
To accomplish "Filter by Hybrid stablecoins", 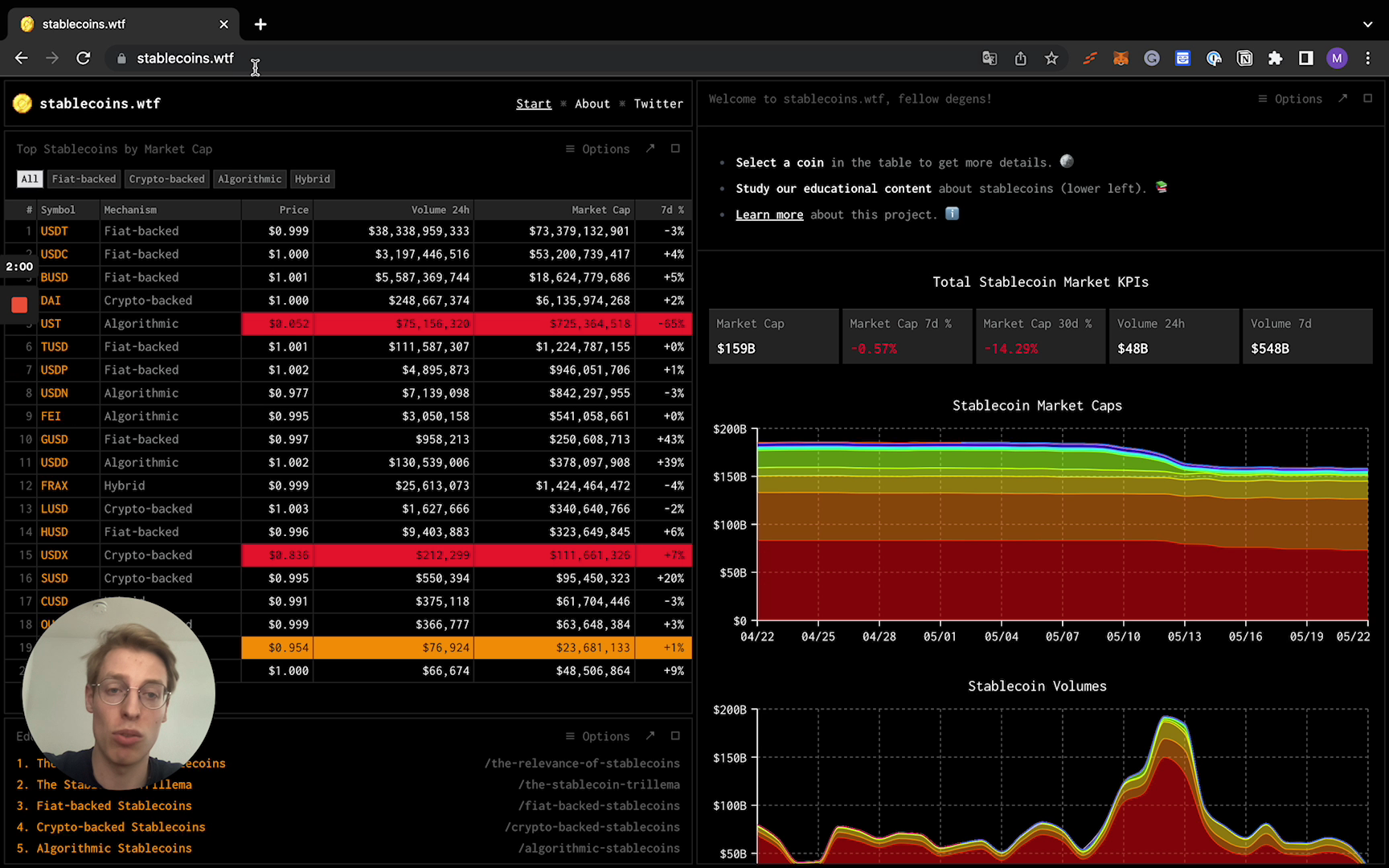I will click(312, 178).
